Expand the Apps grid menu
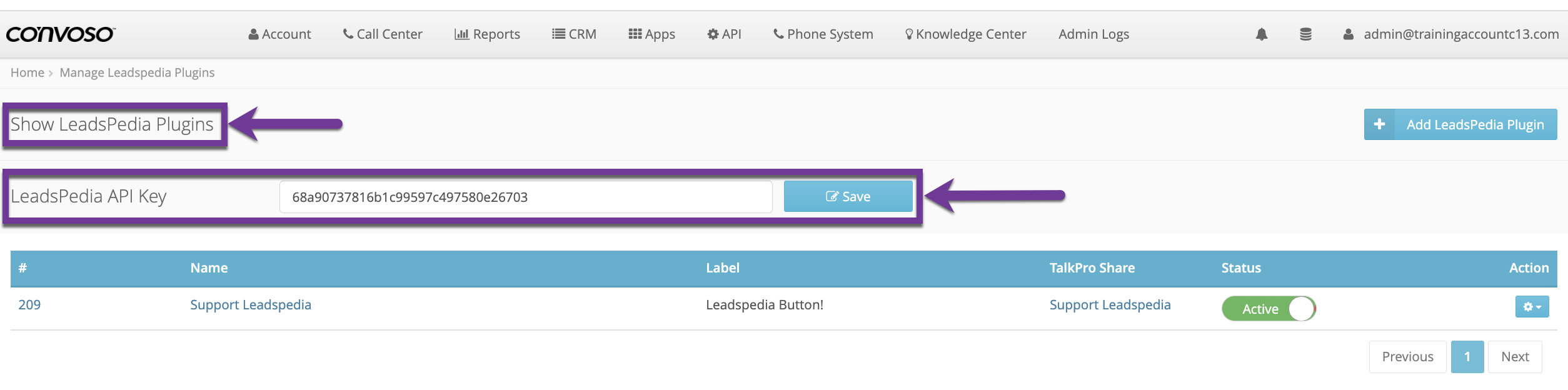Image resolution: width=1568 pixels, height=390 pixels. [651, 34]
